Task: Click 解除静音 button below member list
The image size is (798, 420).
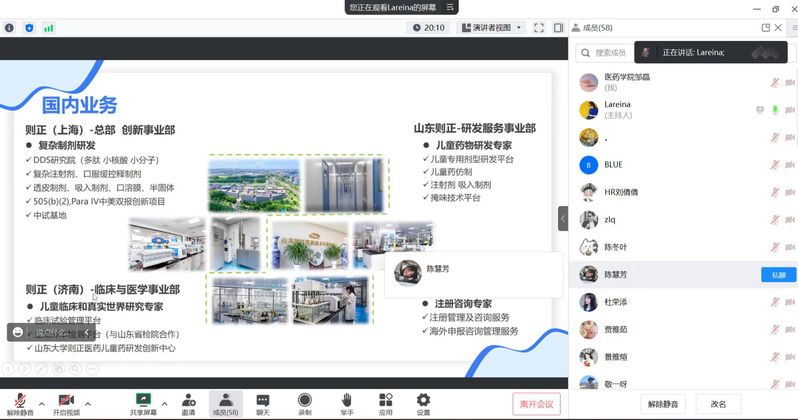Action: click(663, 404)
